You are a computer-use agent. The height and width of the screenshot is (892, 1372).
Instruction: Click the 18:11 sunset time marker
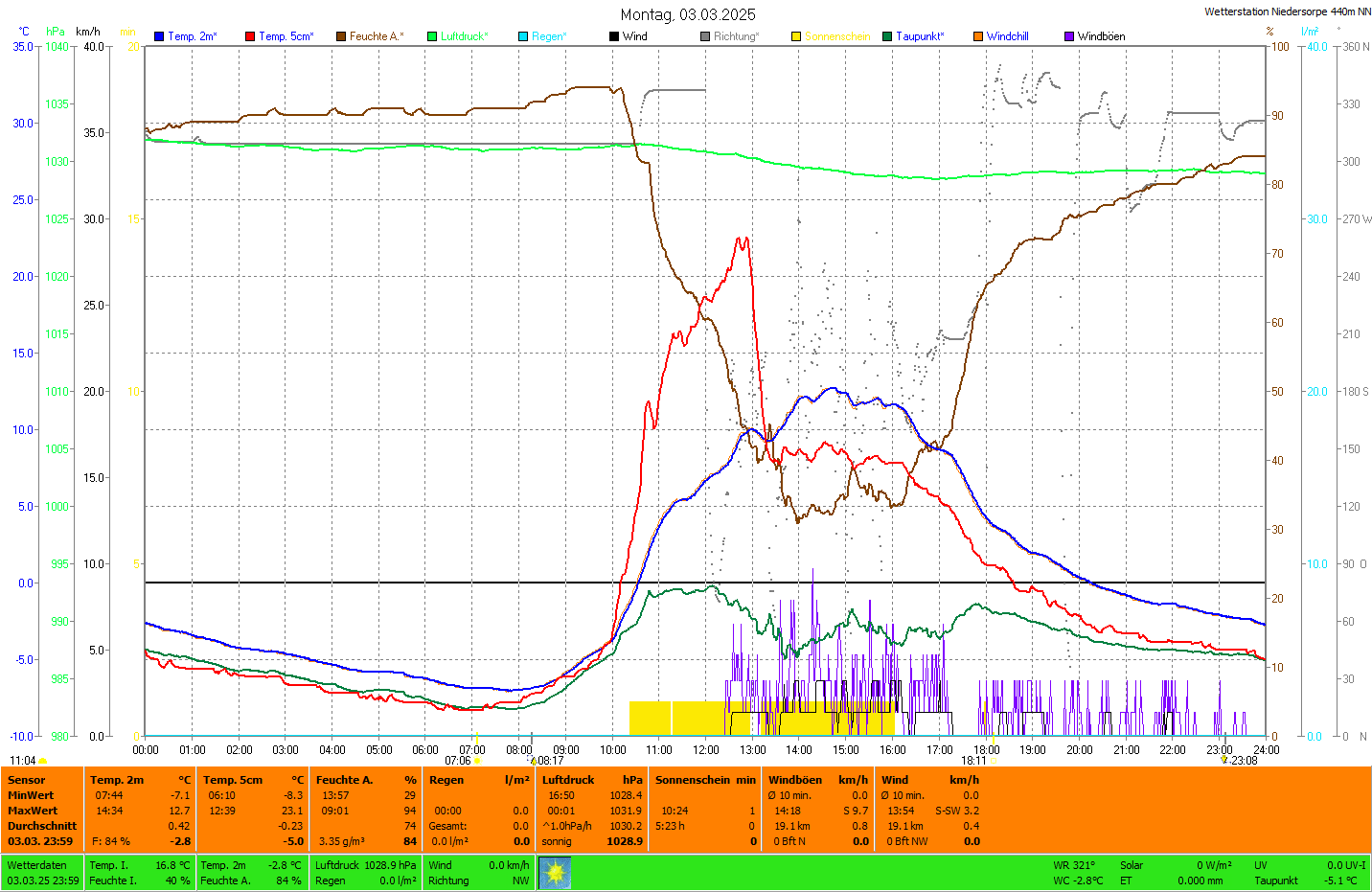(x=973, y=761)
